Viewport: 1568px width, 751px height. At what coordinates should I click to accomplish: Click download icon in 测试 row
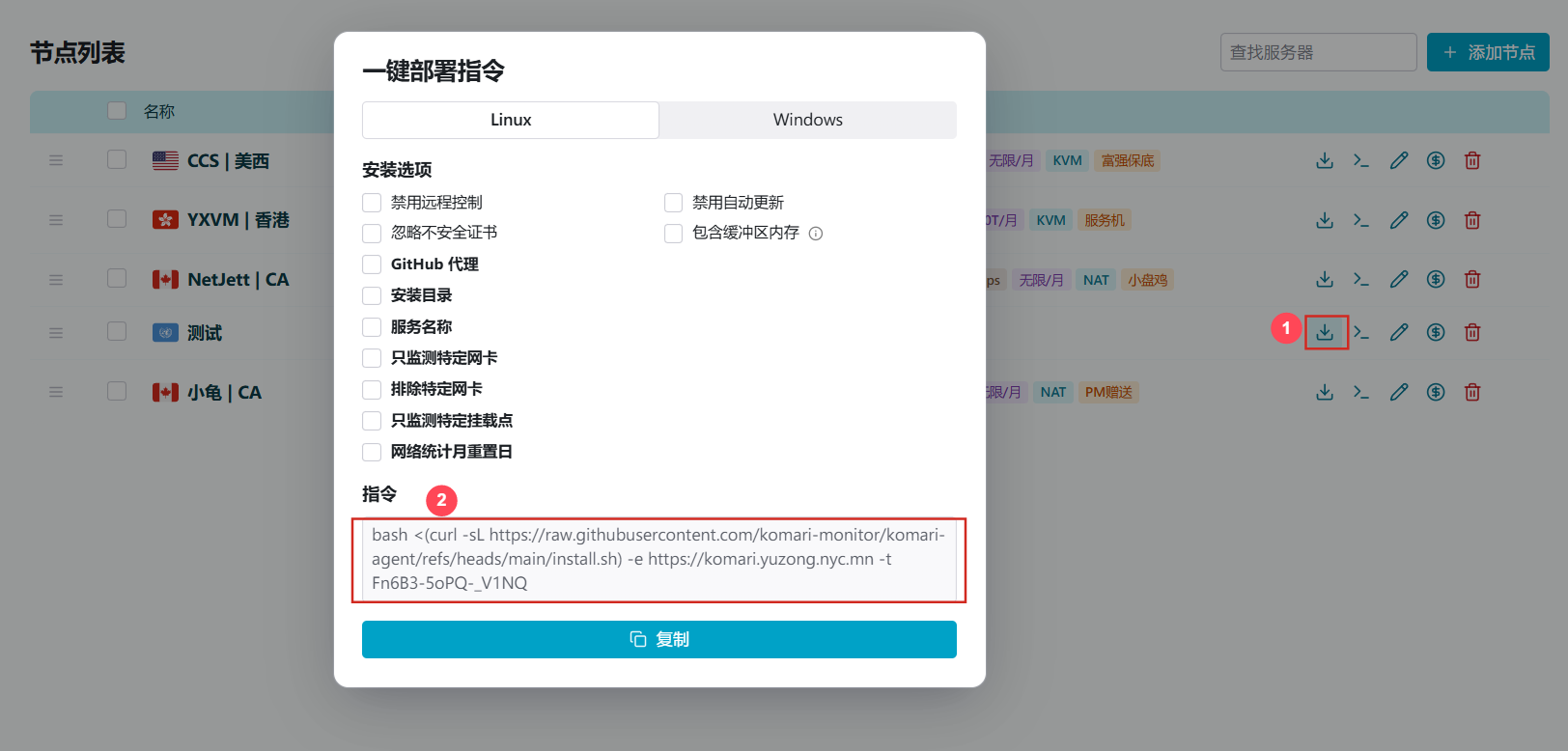[1325, 332]
